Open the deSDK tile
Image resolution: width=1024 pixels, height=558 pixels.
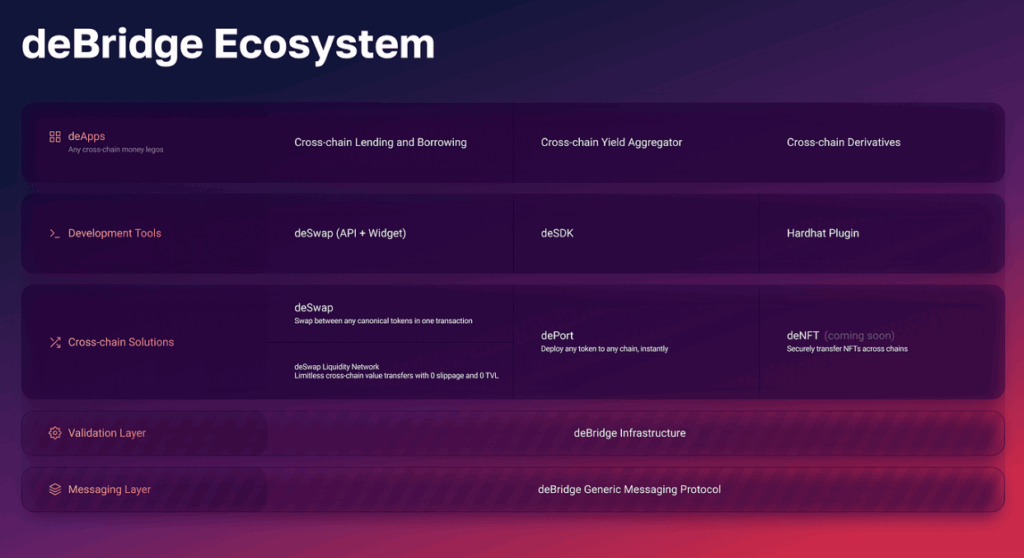point(557,233)
